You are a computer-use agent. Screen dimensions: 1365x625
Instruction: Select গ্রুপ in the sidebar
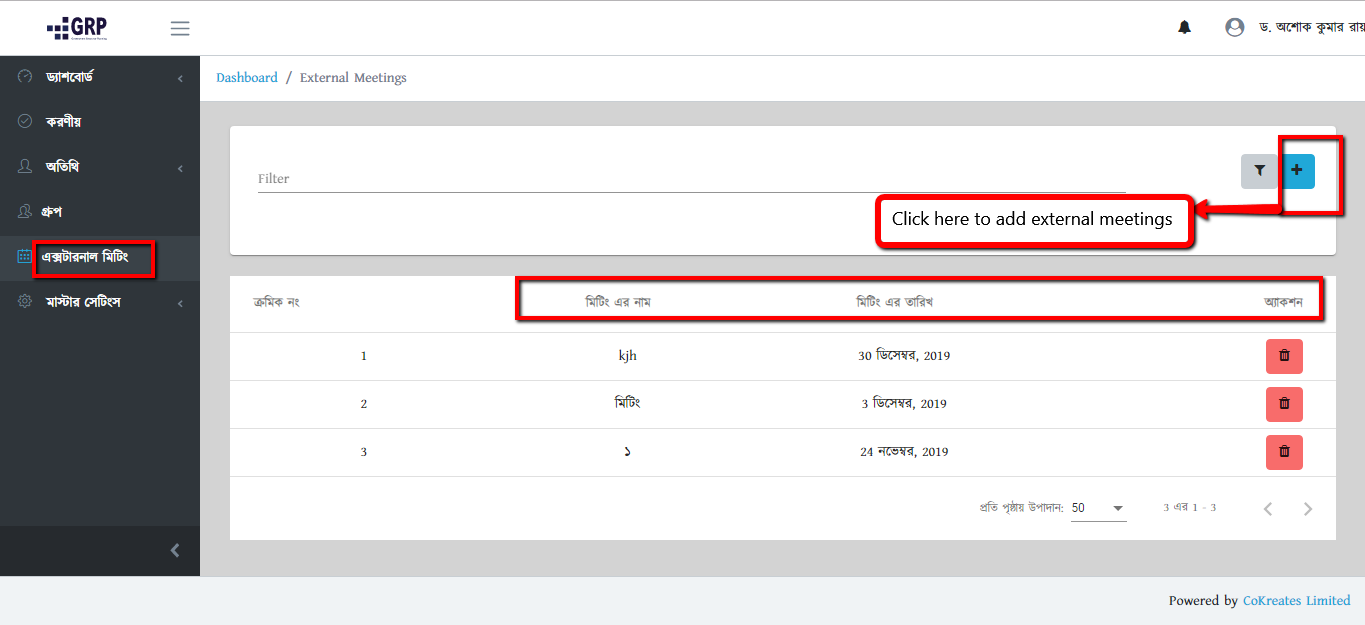pyautogui.click(x=53, y=212)
